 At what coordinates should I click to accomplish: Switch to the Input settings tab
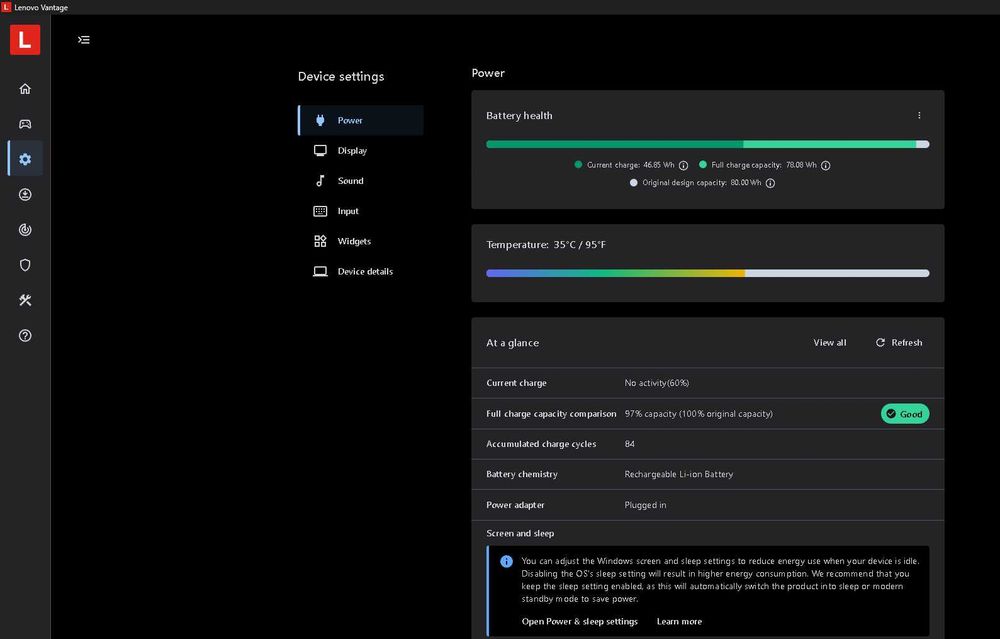(361, 211)
